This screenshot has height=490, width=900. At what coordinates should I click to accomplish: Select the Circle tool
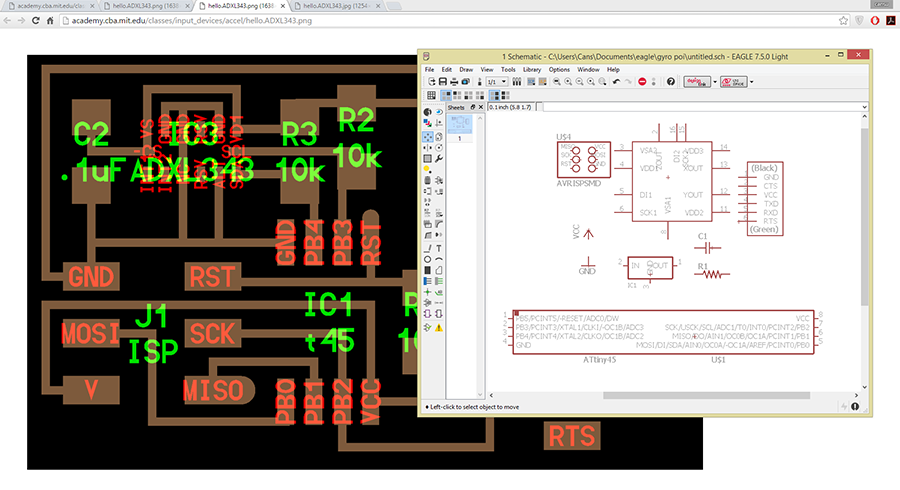click(427, 259)
